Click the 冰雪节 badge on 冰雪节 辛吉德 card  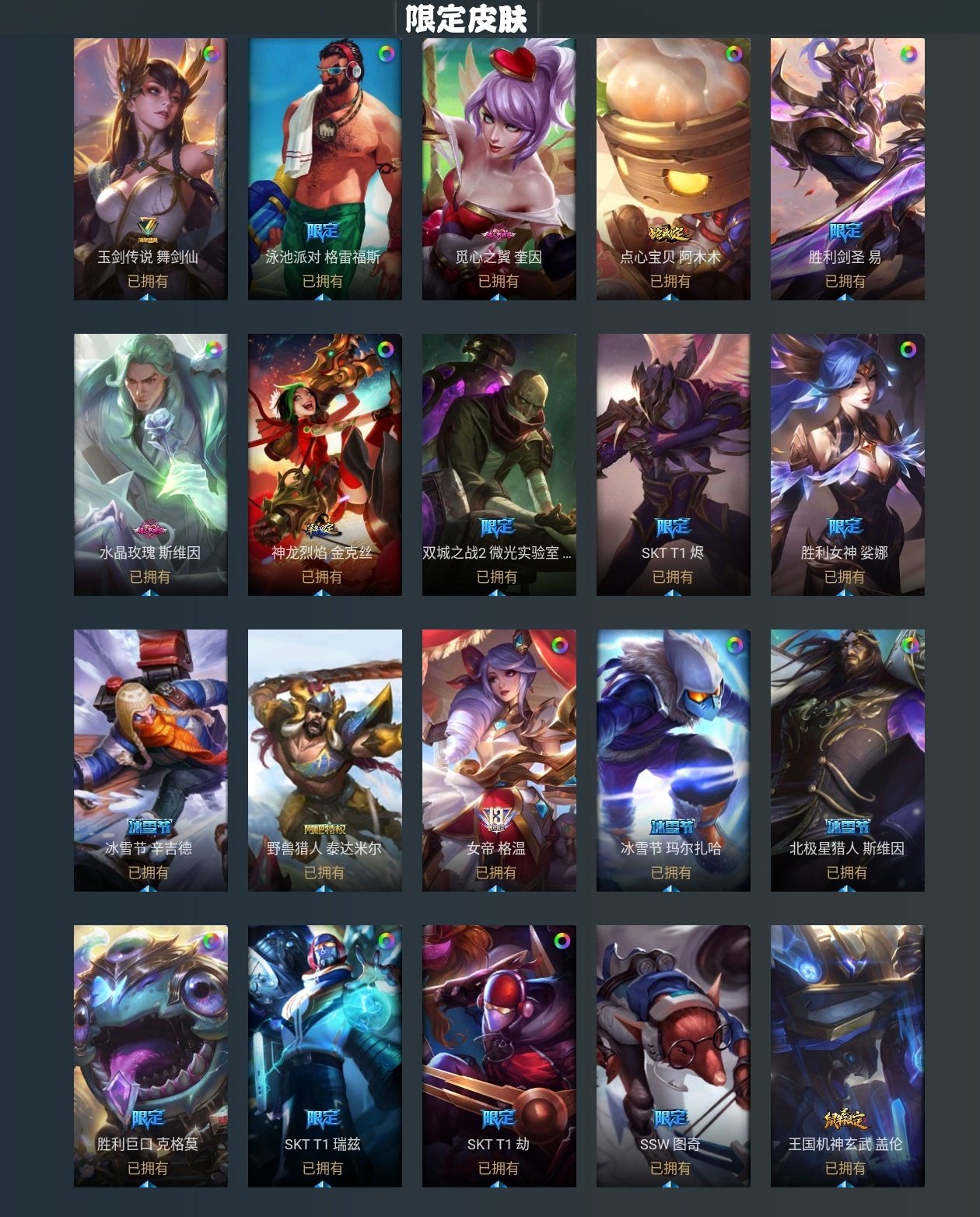tap(149, 826)
